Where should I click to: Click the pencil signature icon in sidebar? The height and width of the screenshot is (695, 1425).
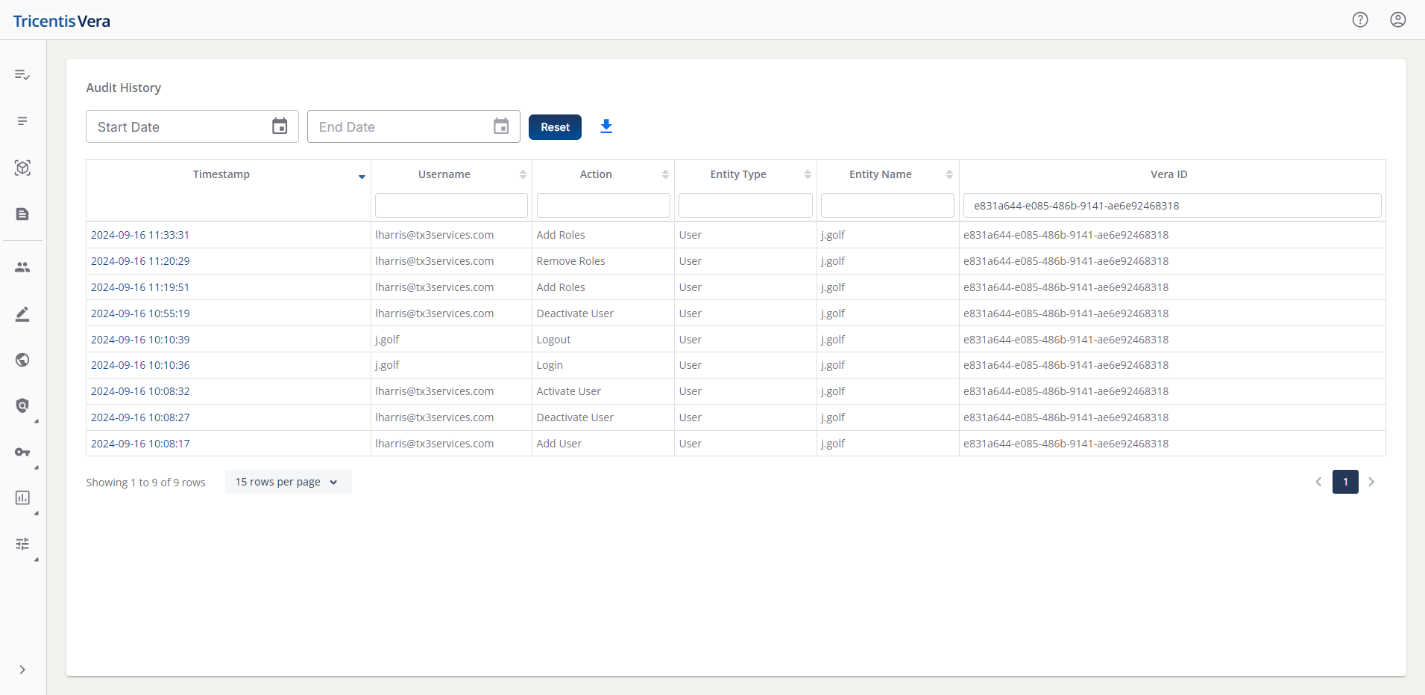point(22,314)
